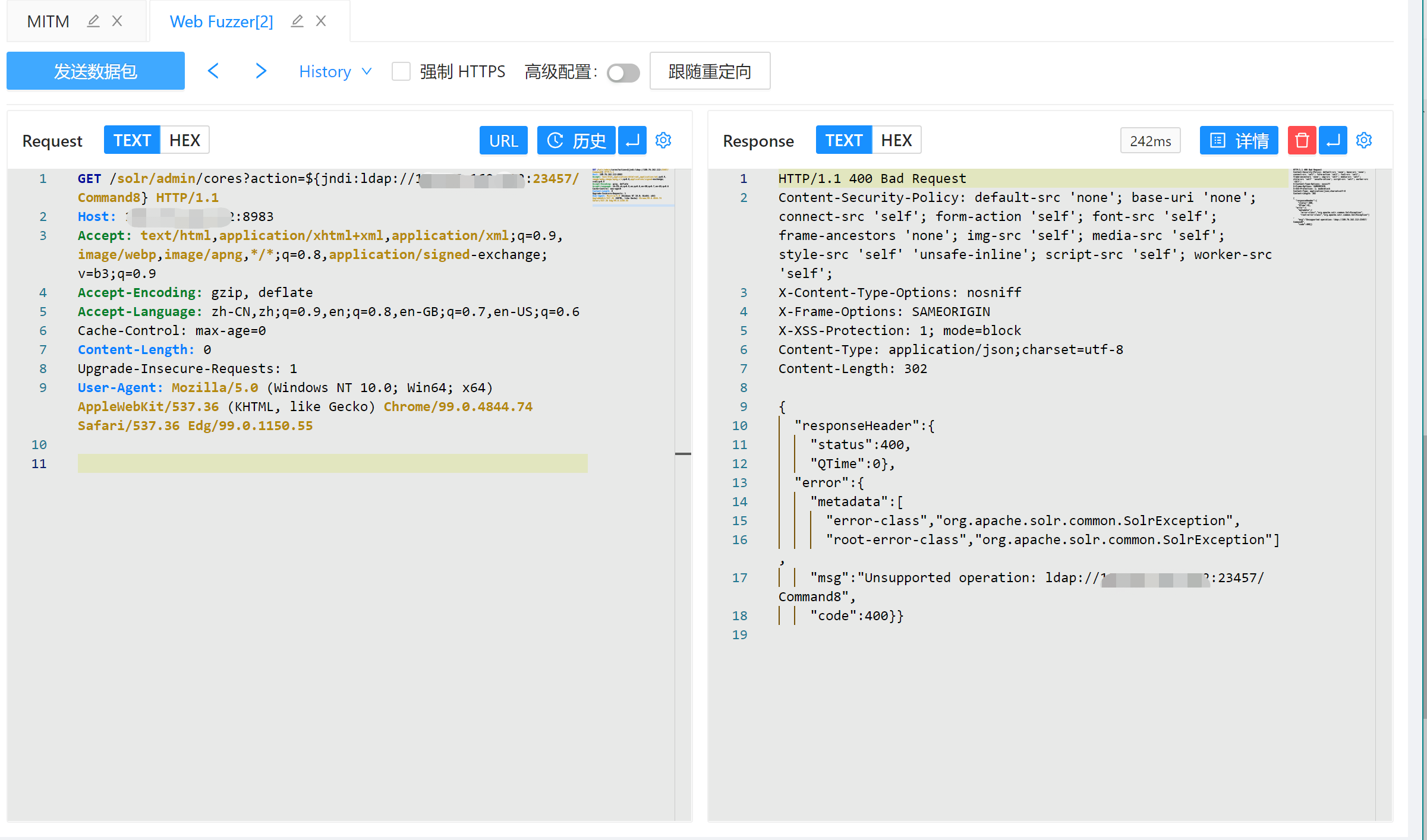Select the Web Fuzzer[2] tab
Screen dimensions: 1427x840
point(221,22)
